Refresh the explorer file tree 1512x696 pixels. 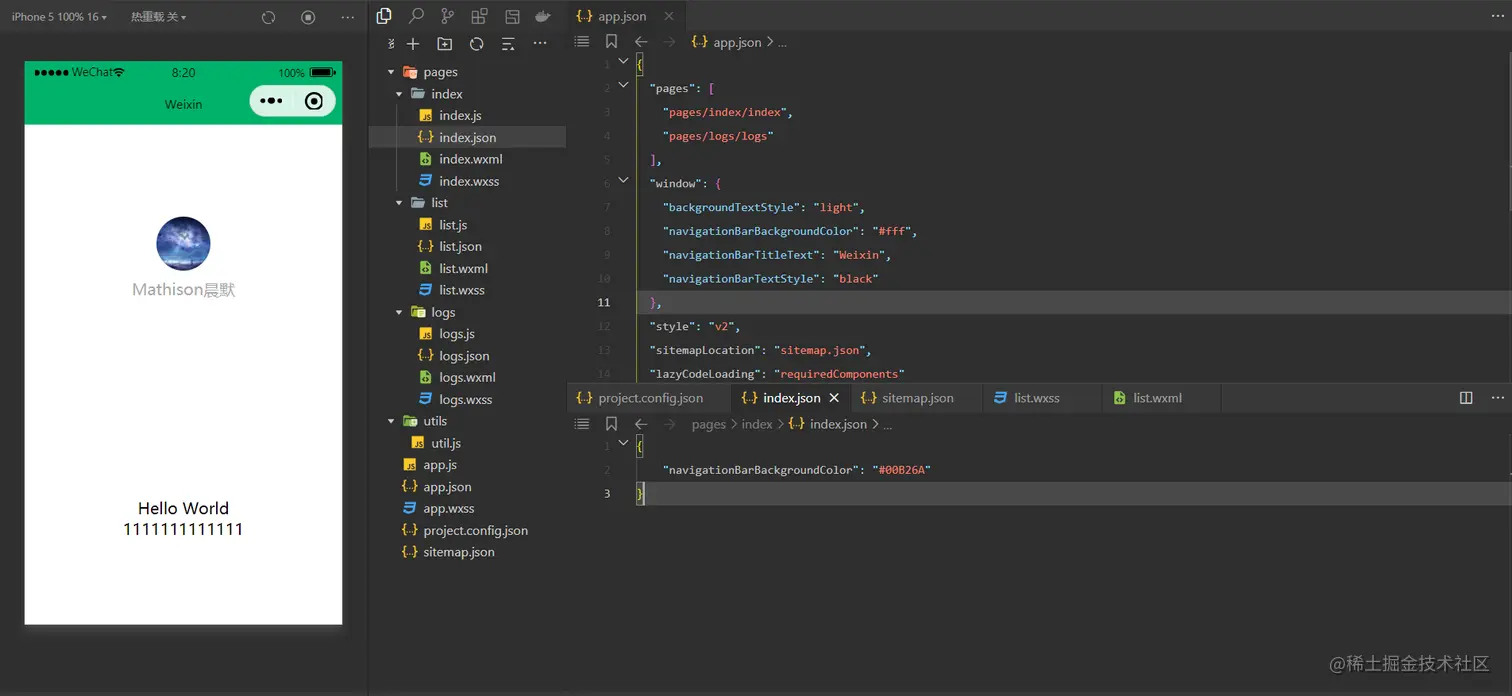[476, 43]
